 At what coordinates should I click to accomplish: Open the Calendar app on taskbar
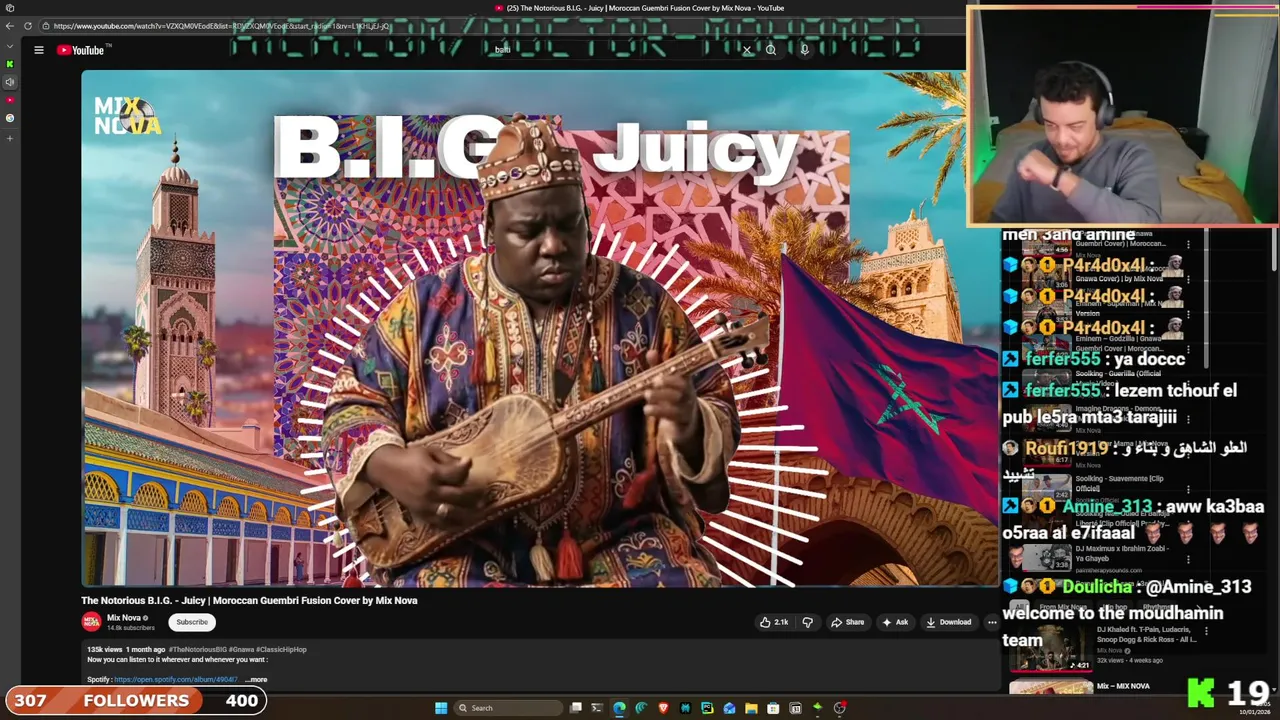pos(795,708)
